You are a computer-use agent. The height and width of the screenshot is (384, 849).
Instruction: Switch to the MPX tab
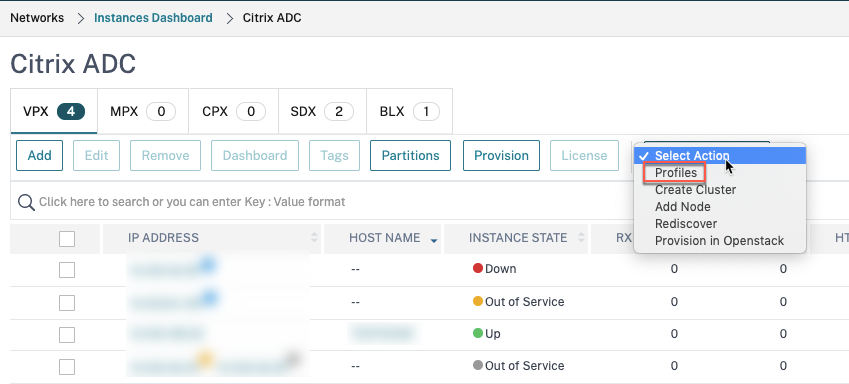(x=143, y=112)
